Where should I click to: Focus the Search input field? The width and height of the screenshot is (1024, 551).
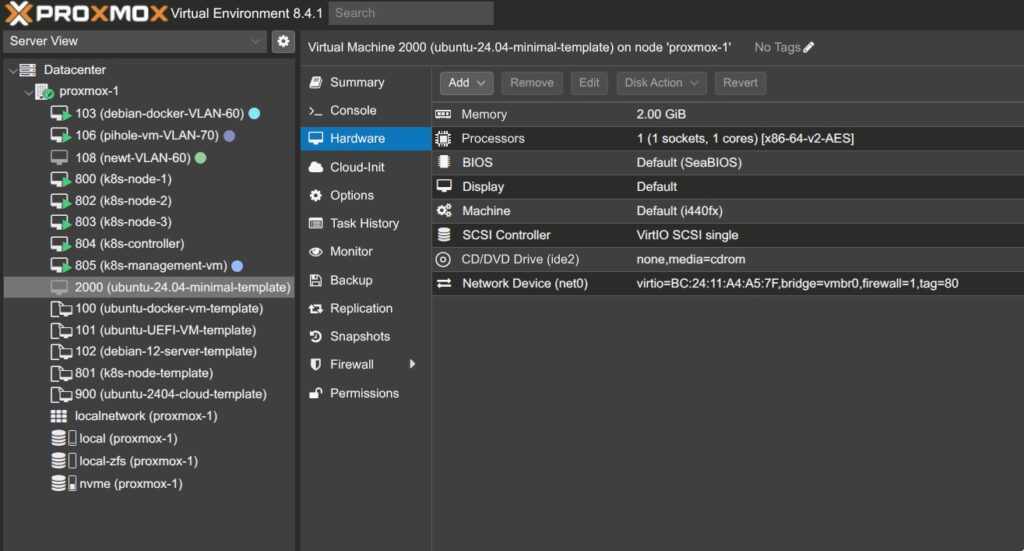point(411,13)
